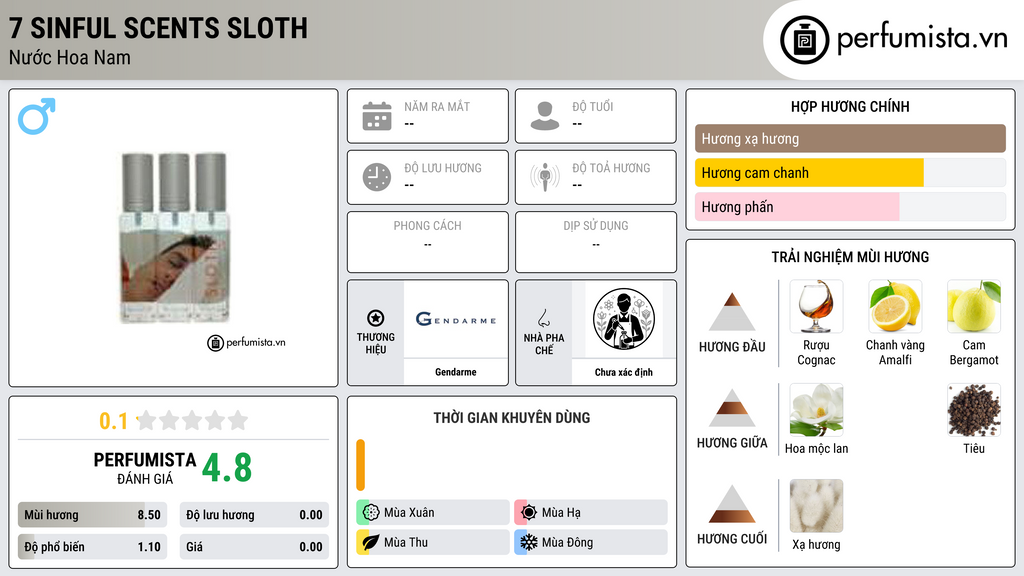Image resolution: width=1024 pixels, height=576 pixels.
Task: Click the Mùa Xuân flower icon
Action: (371, 513)
